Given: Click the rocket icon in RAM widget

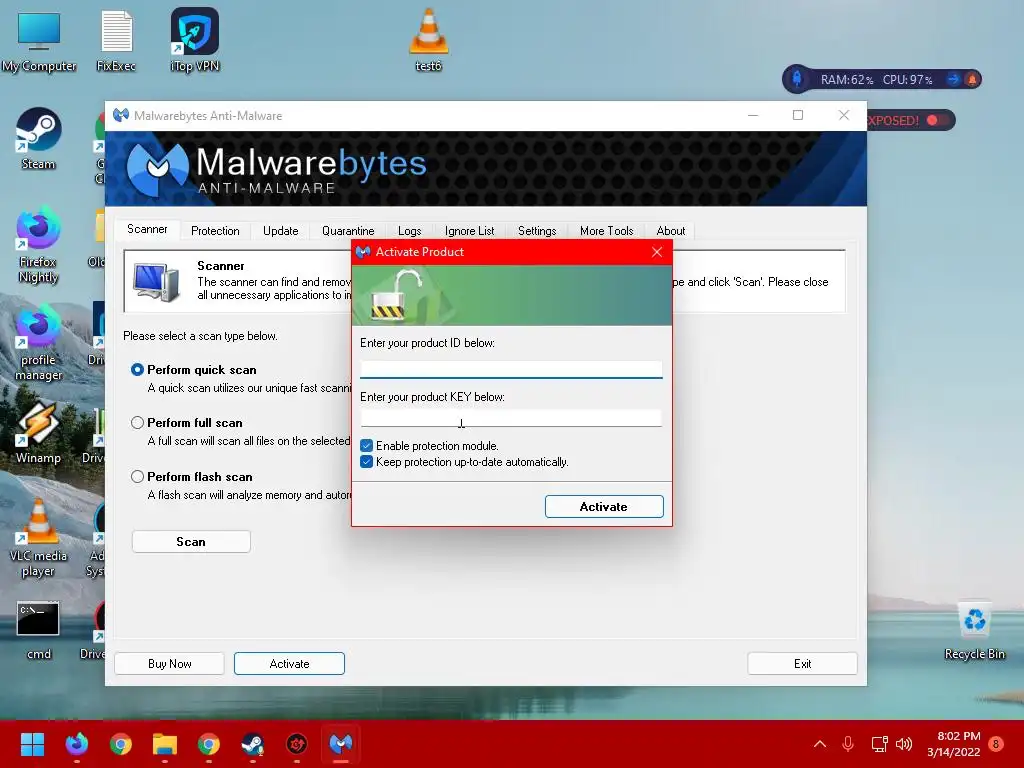Looking at the screenshot, I should [x=797, y=79].
